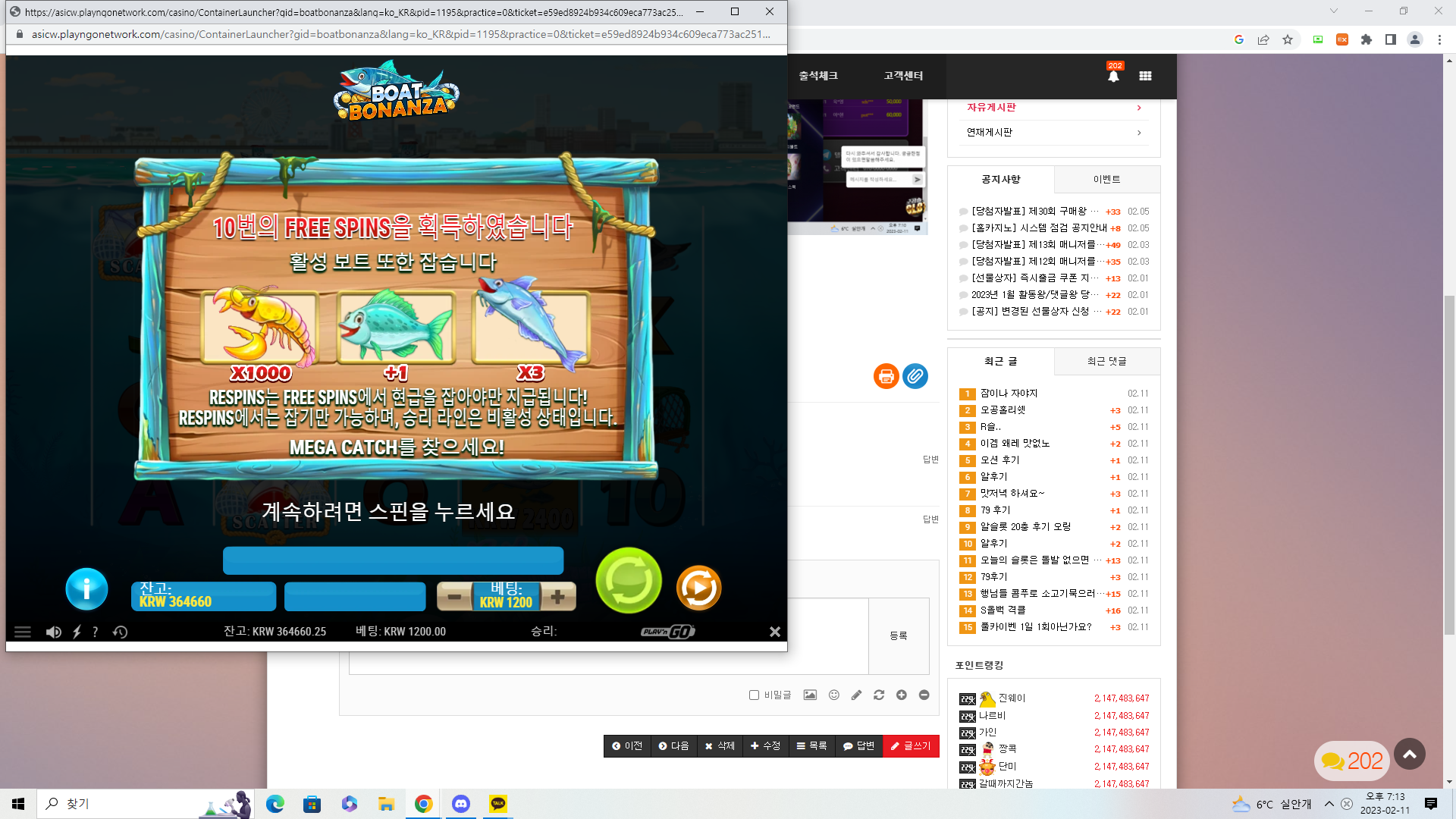This screenshot has width=1456, height=819.
Task: Open game help question mark
Action: pos(95,632)
